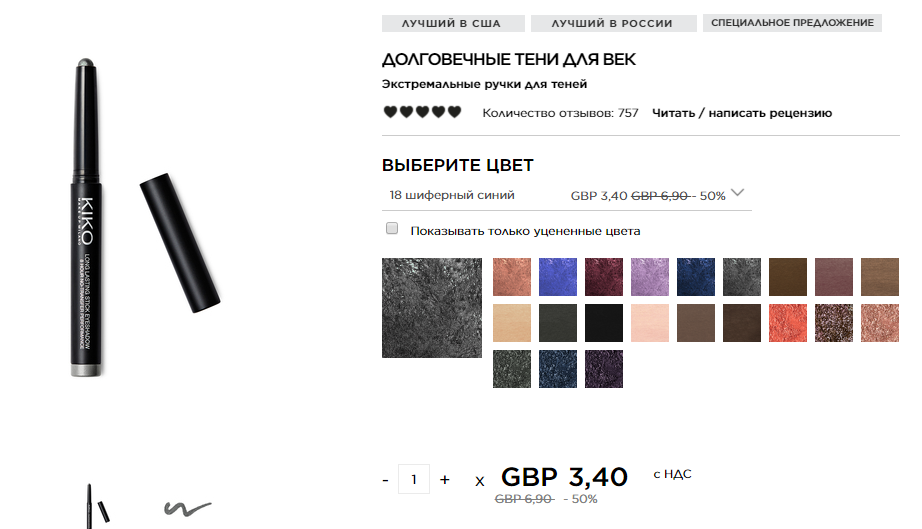Open the '18 шиферный синий' color selector
Viewport: 922px width, 529px height.
tap(566, 195)
